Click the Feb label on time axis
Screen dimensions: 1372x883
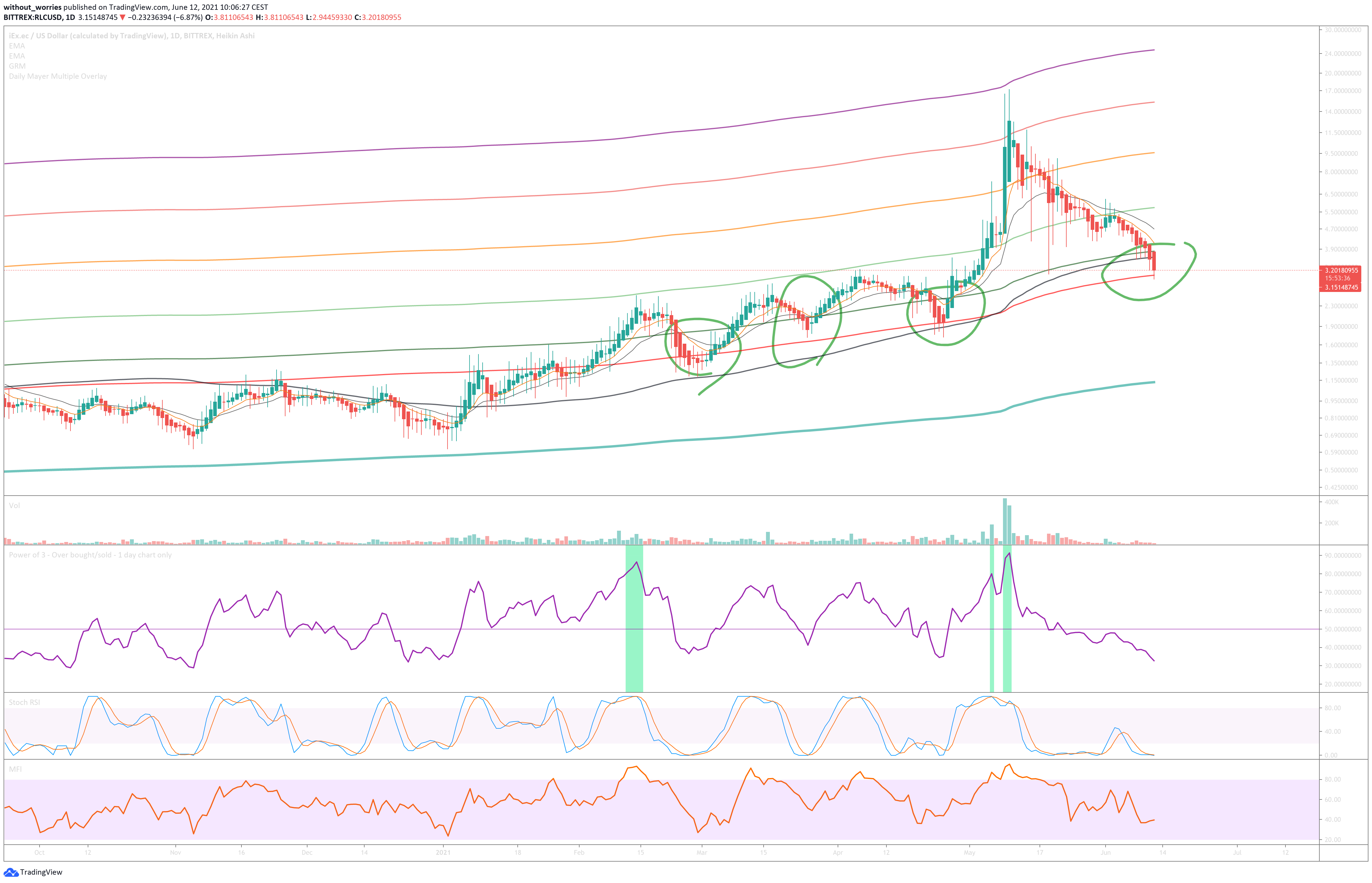(x=579, y=853)
